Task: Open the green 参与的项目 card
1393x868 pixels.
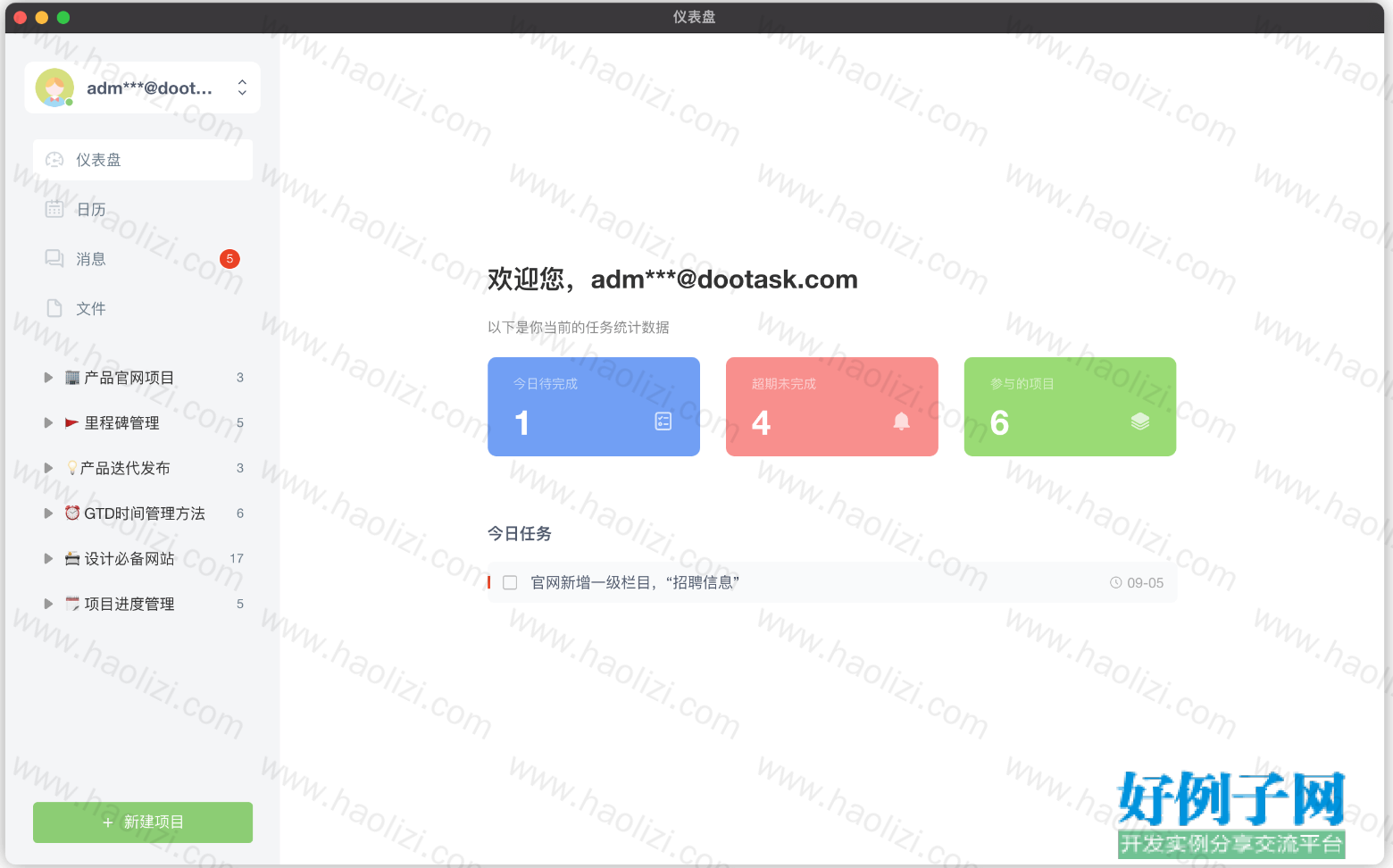Action: [1070, 406]
